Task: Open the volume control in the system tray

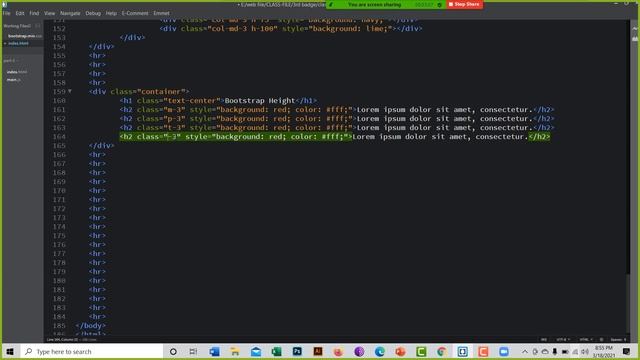Action: pyautogui.click(x=585, y=351)
